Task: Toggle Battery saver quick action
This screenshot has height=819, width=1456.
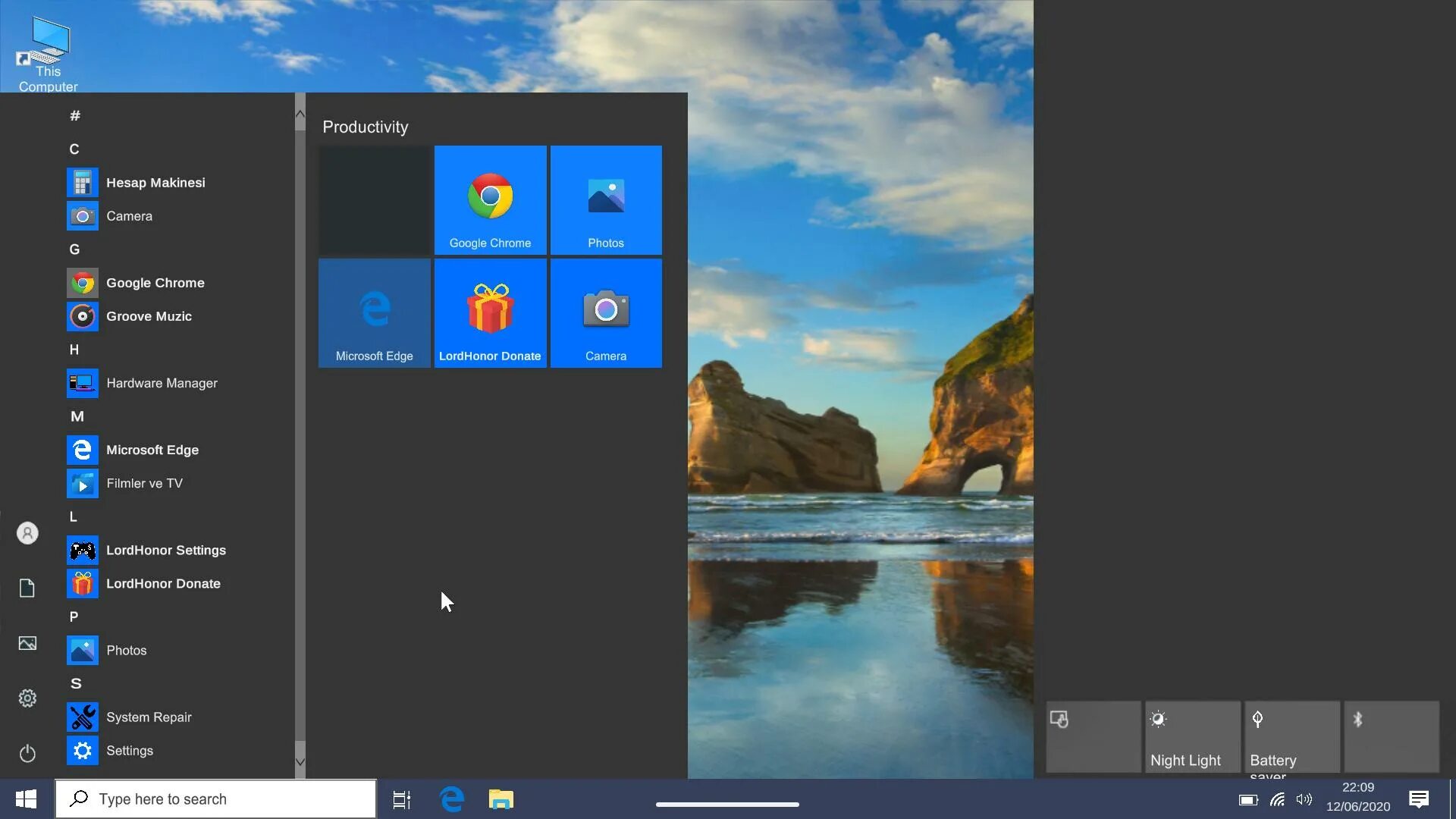Action: click(1291, 736)
